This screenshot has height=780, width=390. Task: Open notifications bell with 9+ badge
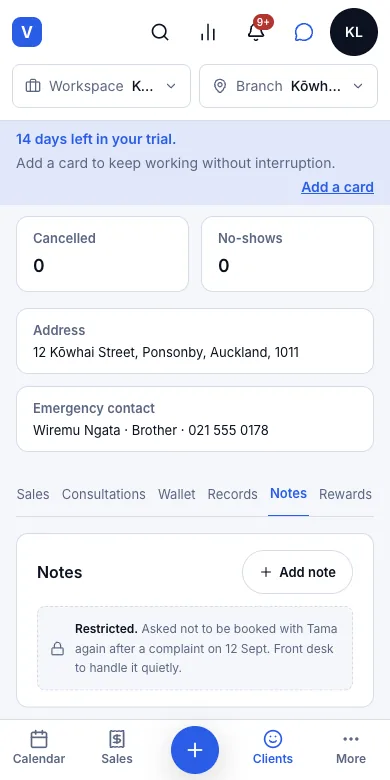(x=256, y=32)
